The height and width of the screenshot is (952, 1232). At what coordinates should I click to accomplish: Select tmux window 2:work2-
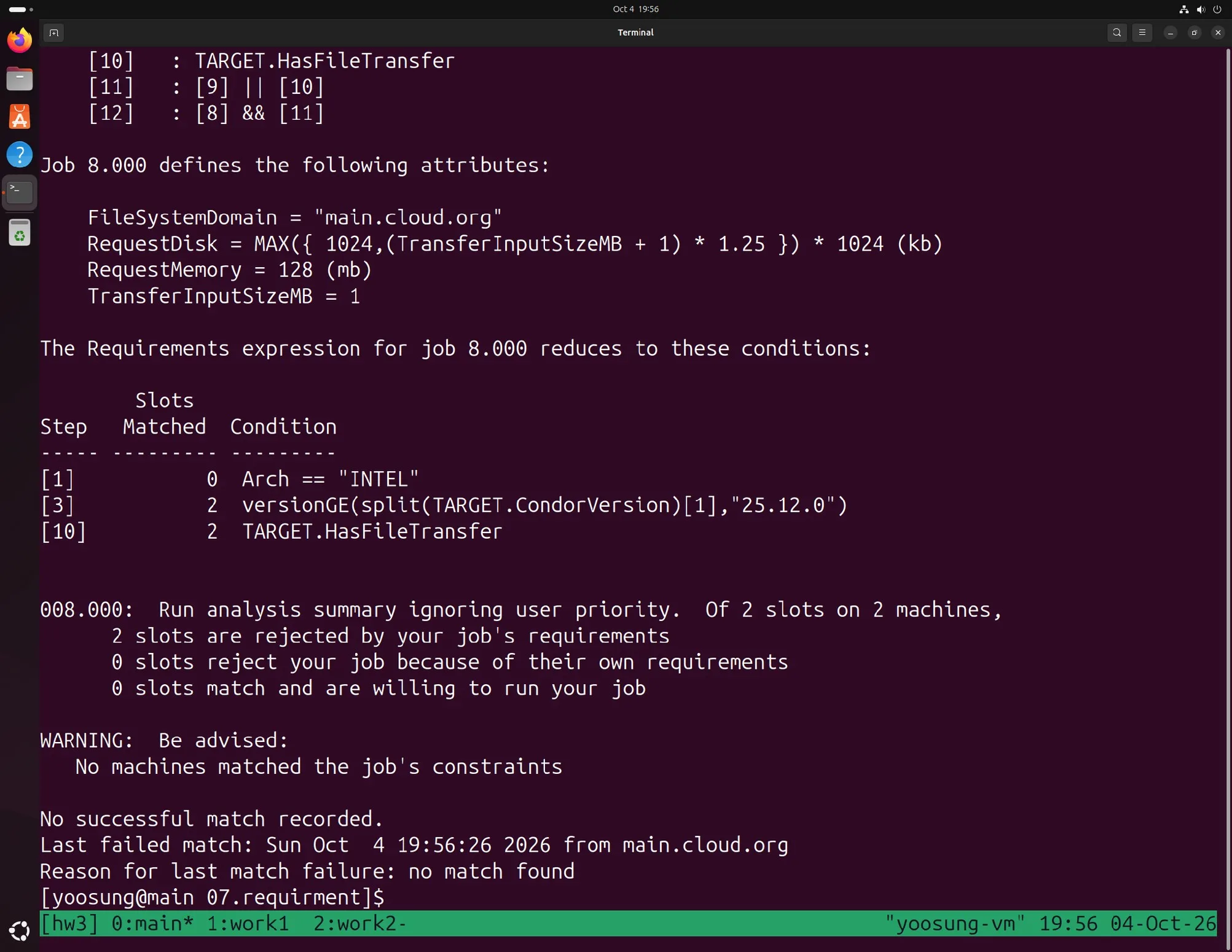coord(360,923)
